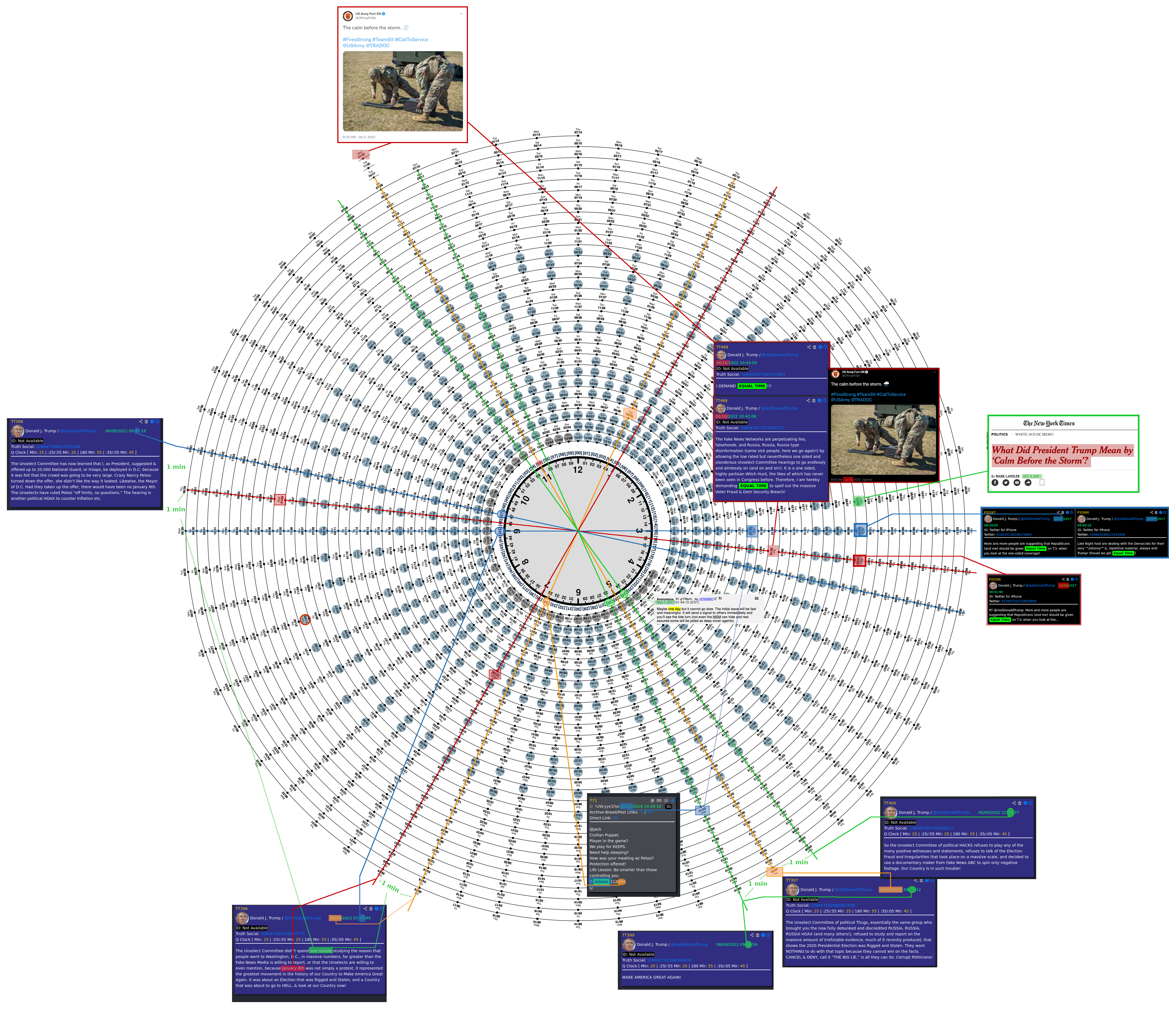This screenshot has height=1036, width=1169.
Task: Open Truth Social ID link on card TT398
Action: point(58,447)
